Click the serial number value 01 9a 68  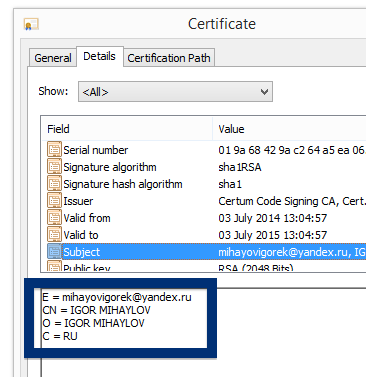pos(292,150)
